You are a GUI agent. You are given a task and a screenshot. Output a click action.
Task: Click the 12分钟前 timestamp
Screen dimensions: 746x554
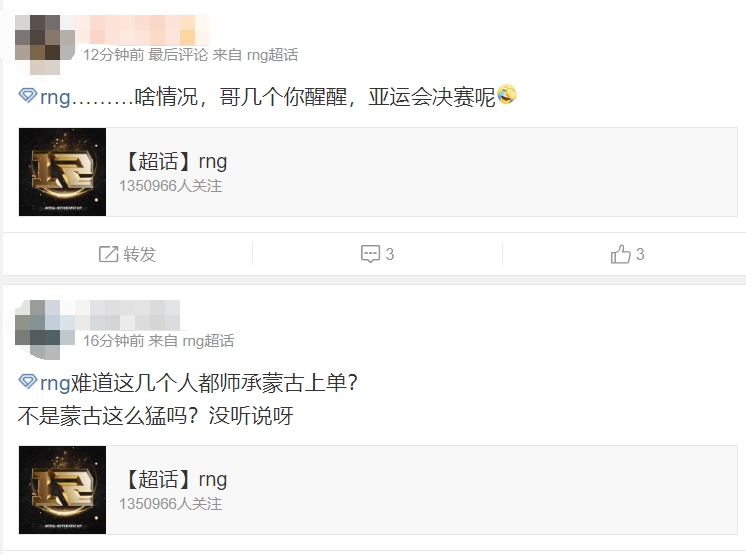pyautogui.click(x=113, y=55)
